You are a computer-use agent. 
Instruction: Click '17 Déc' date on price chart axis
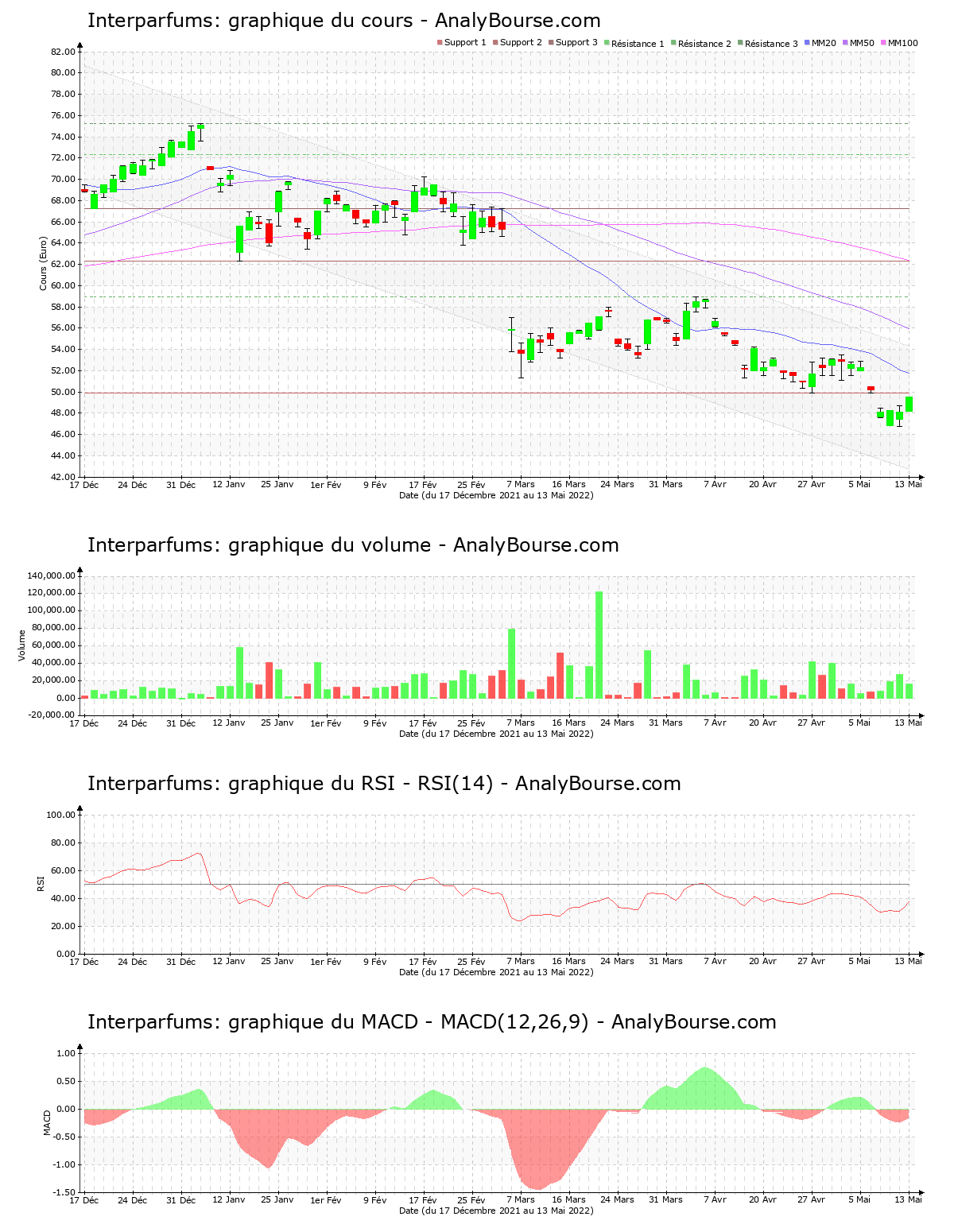[84, 485]
